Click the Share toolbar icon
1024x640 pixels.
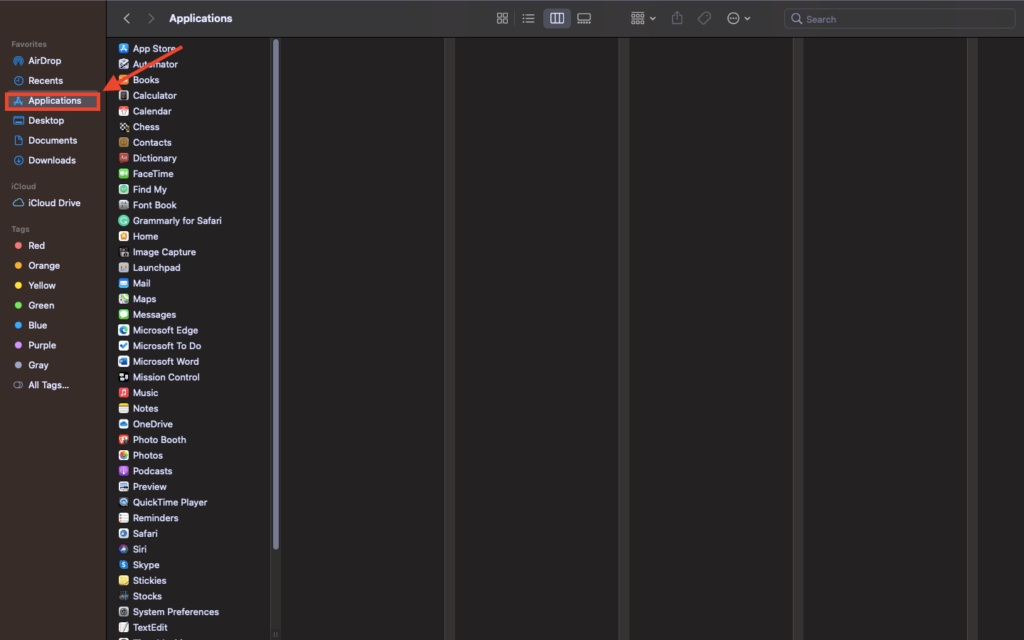677,18
